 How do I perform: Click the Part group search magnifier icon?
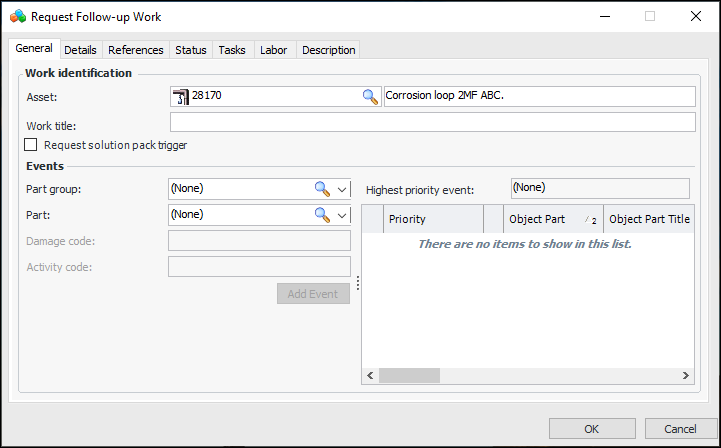pos(322,188)
